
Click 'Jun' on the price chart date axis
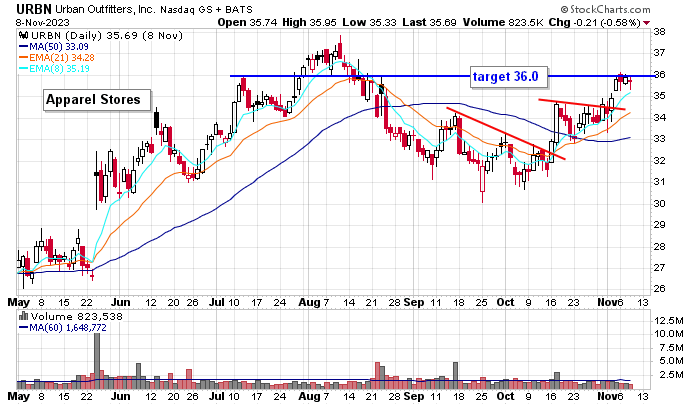[x=121, y=302]
